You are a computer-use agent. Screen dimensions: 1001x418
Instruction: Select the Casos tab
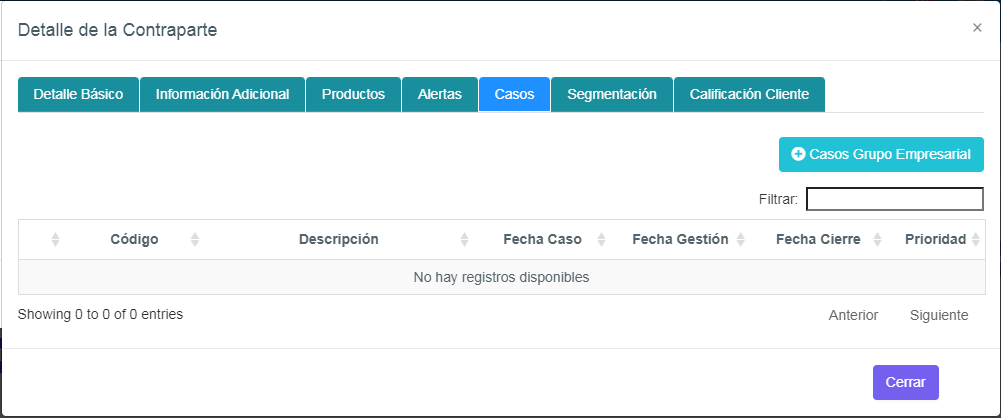click(x=514, y=95)
